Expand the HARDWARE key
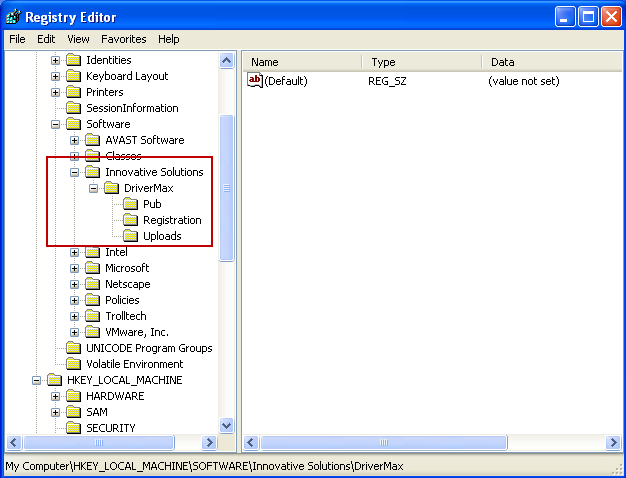The height and width of the screenshot is (478, 626). pos(55,396)
